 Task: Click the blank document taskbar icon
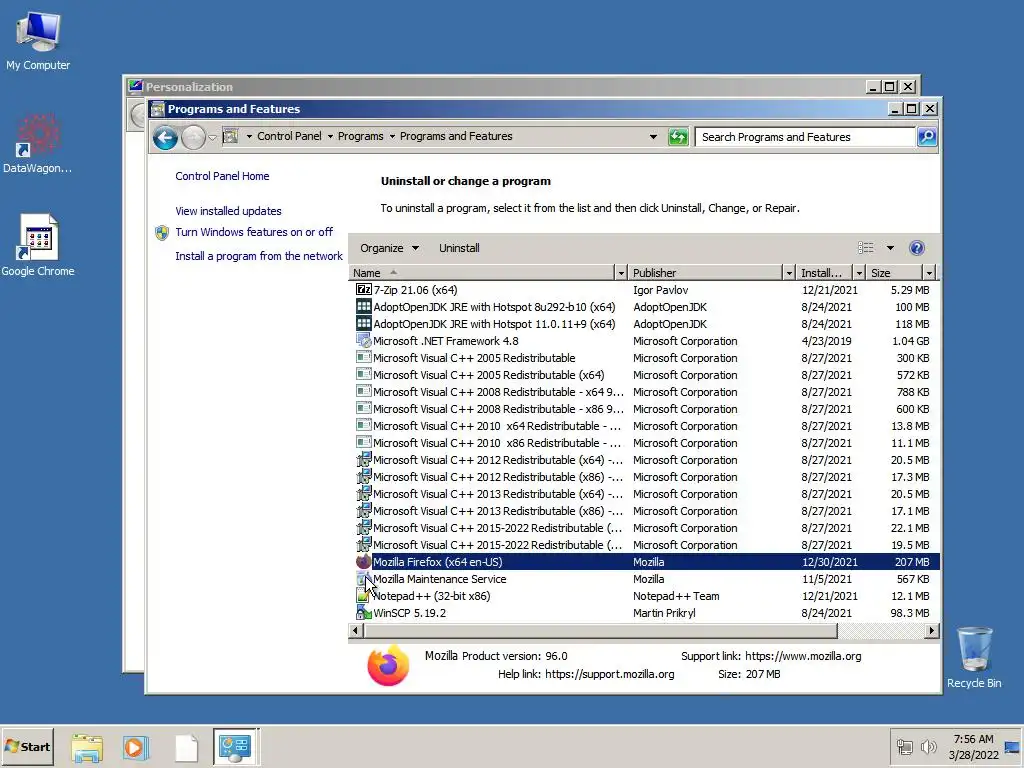tap(186, 747)
